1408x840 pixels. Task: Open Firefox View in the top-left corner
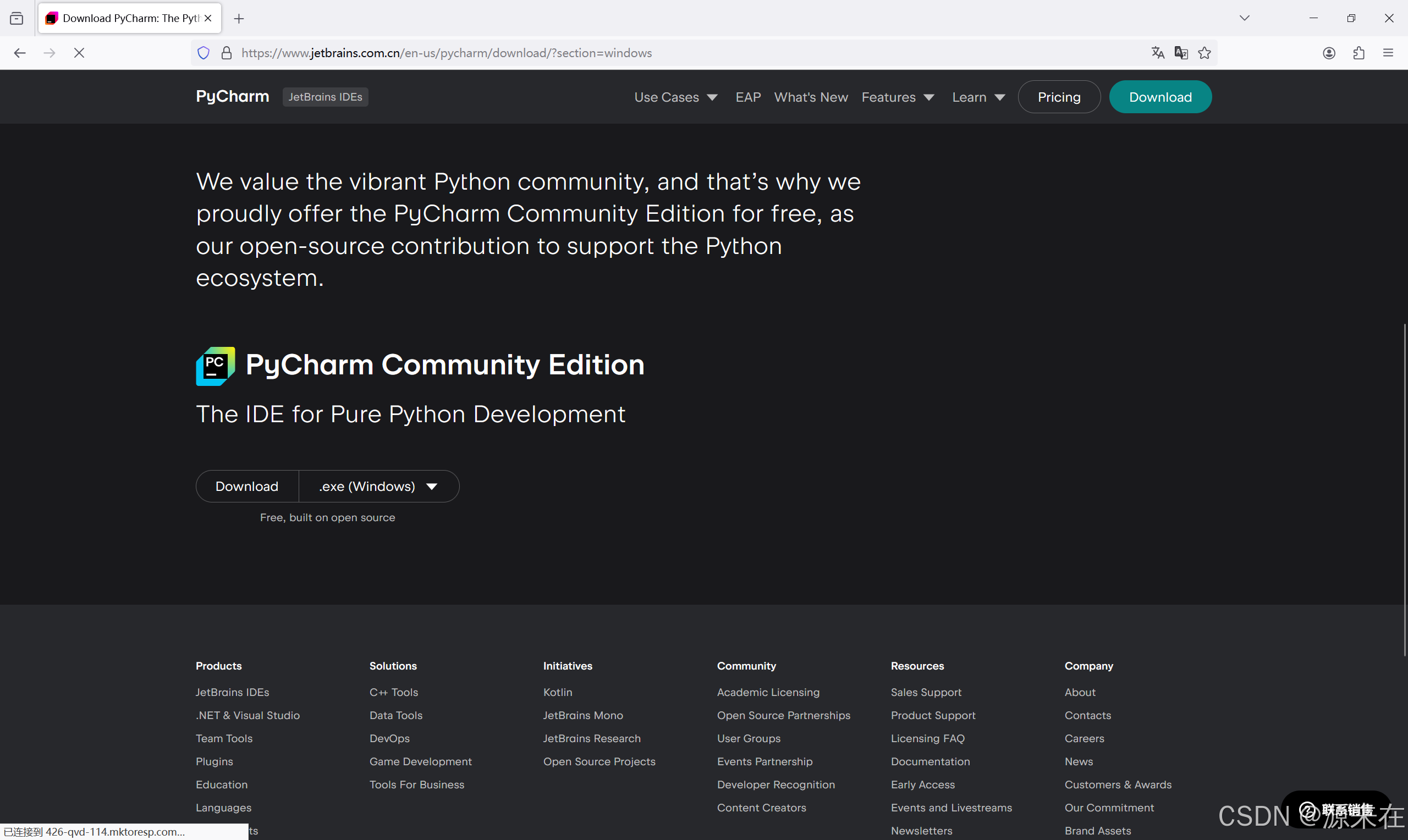[x=16, y=18]
